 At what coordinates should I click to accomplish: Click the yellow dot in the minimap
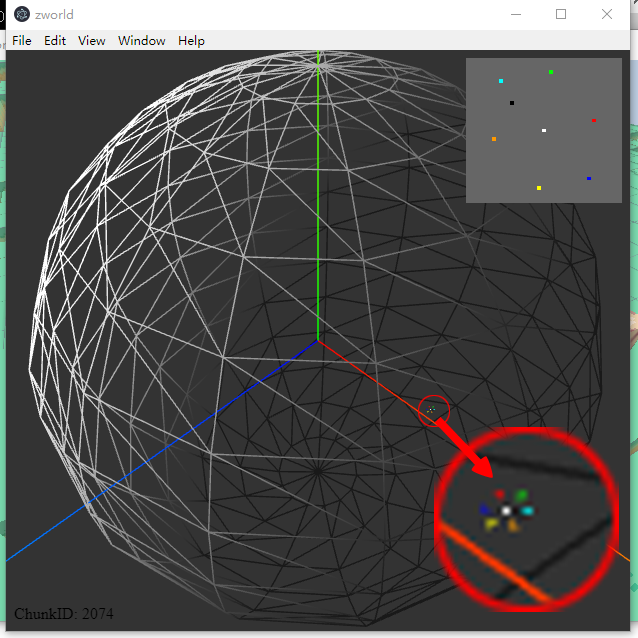tap(539, 188)
